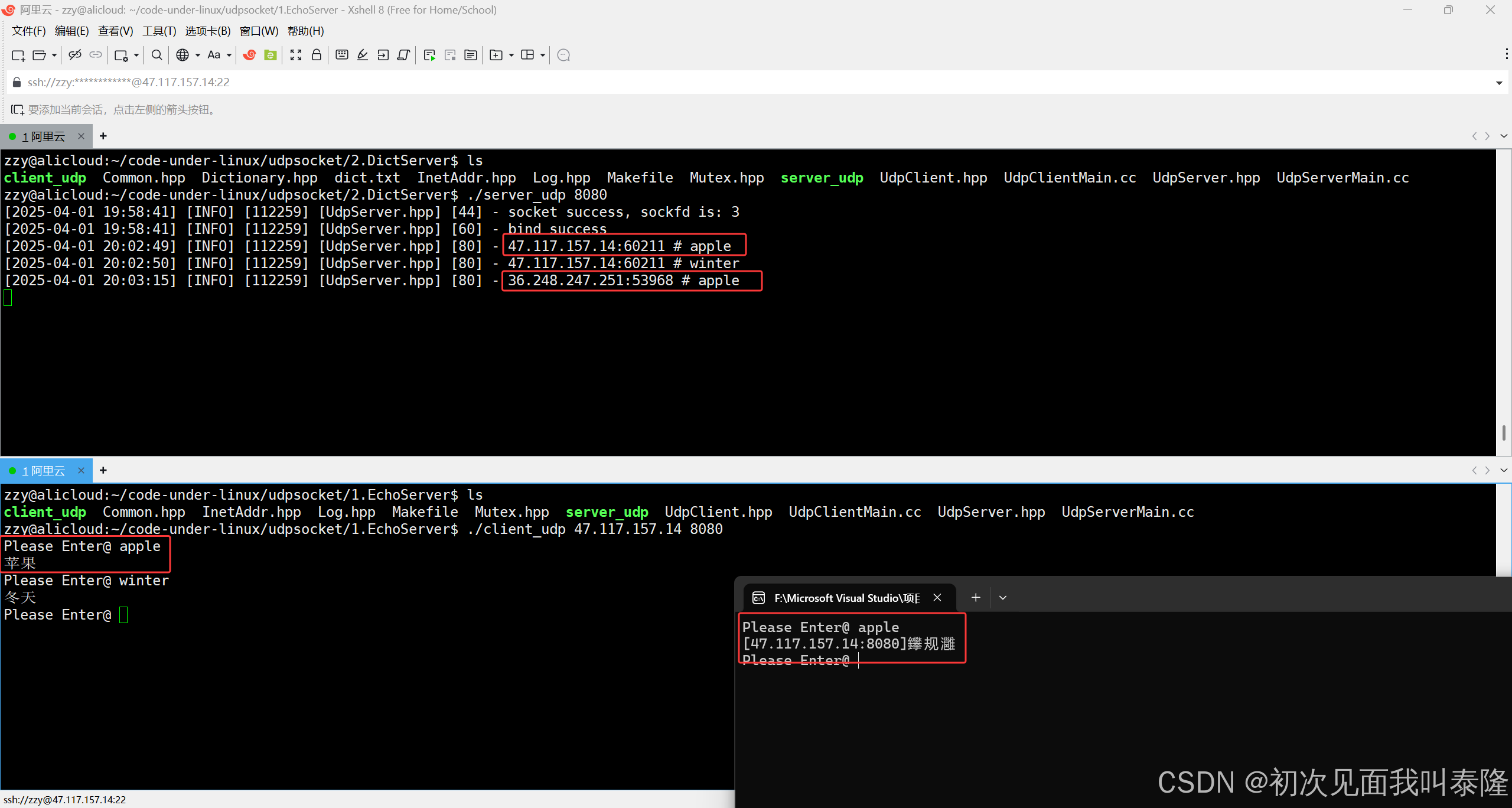The height and width of the screenshot is (808, 1512).
Task: Click the new session toolbar icon
Action: (x=18, y=55)
